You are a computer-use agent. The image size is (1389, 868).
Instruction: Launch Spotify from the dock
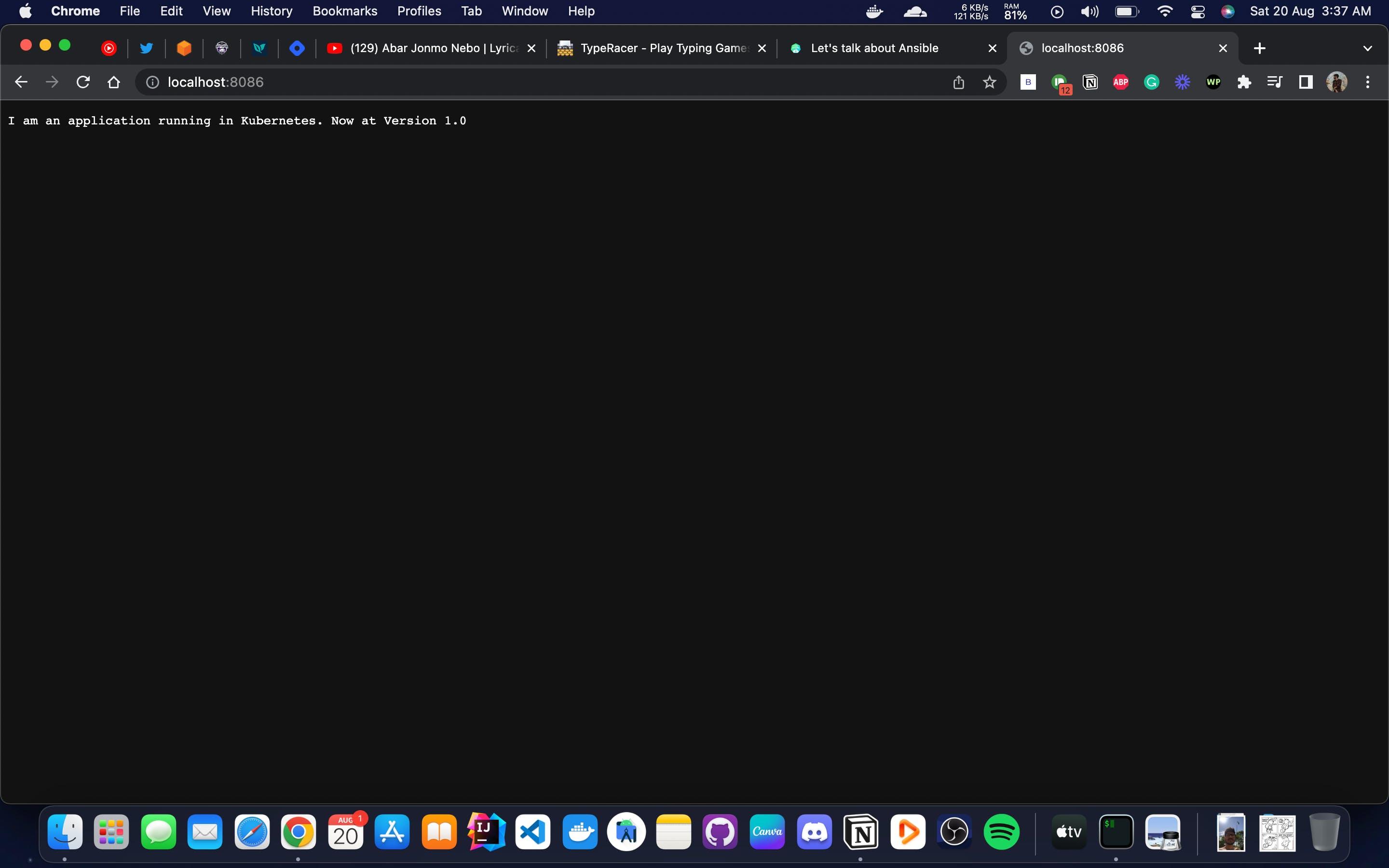[1002, 831]
